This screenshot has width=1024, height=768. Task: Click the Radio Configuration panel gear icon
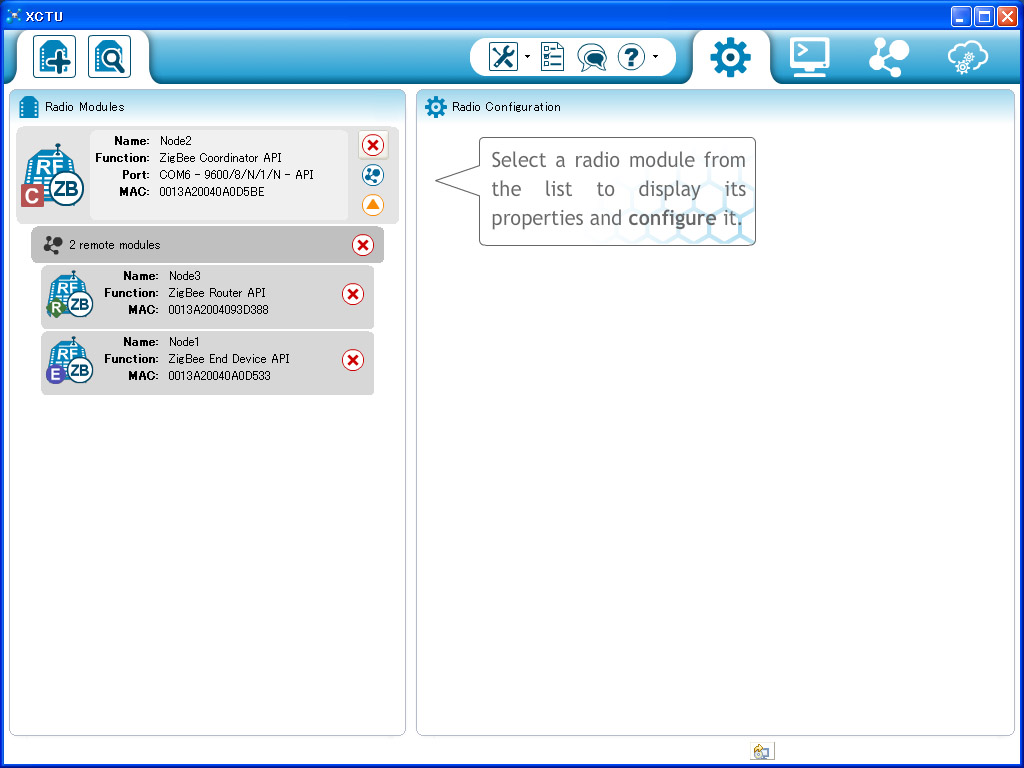click(x=436, y=106)
